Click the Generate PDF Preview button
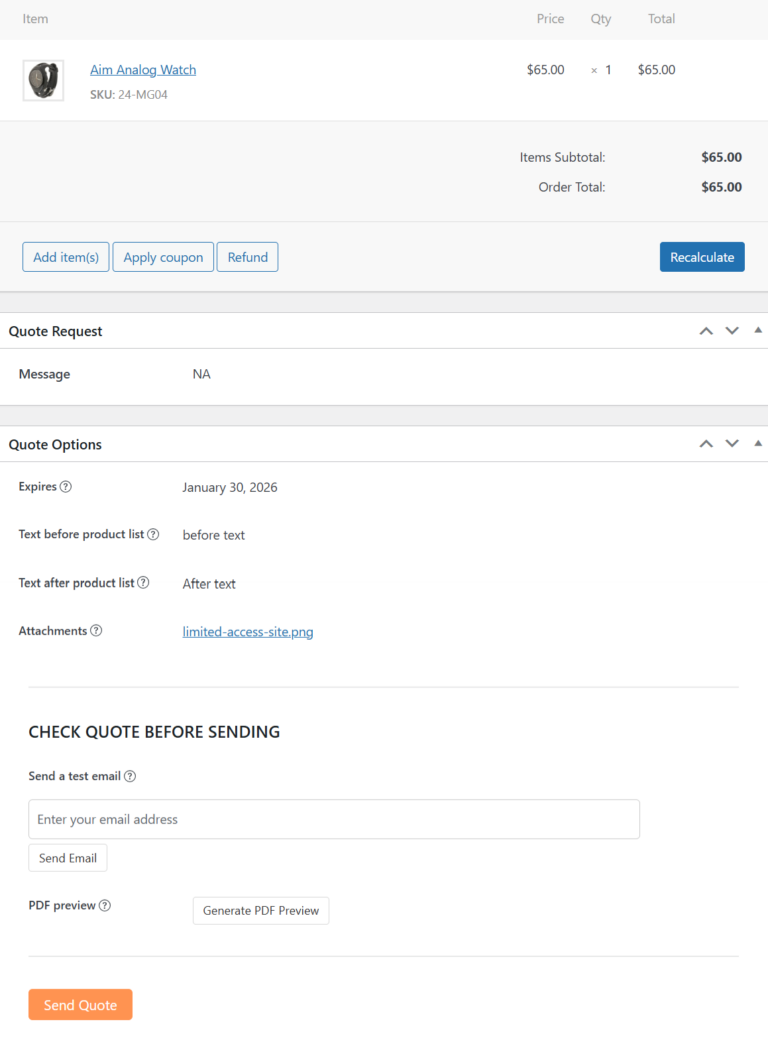The image size is (768, 1048). [261, 911]
